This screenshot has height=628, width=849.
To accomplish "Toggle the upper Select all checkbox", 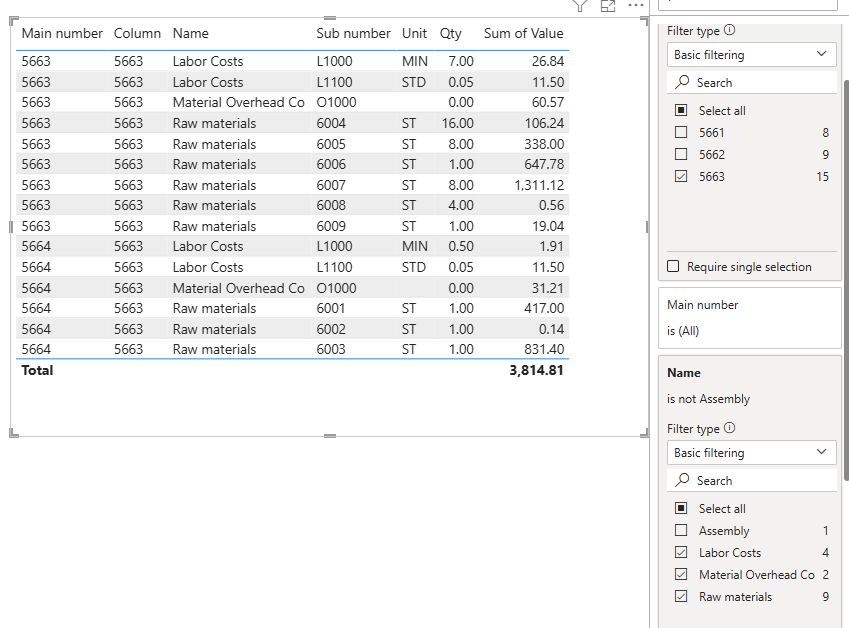I will [681, 110].
